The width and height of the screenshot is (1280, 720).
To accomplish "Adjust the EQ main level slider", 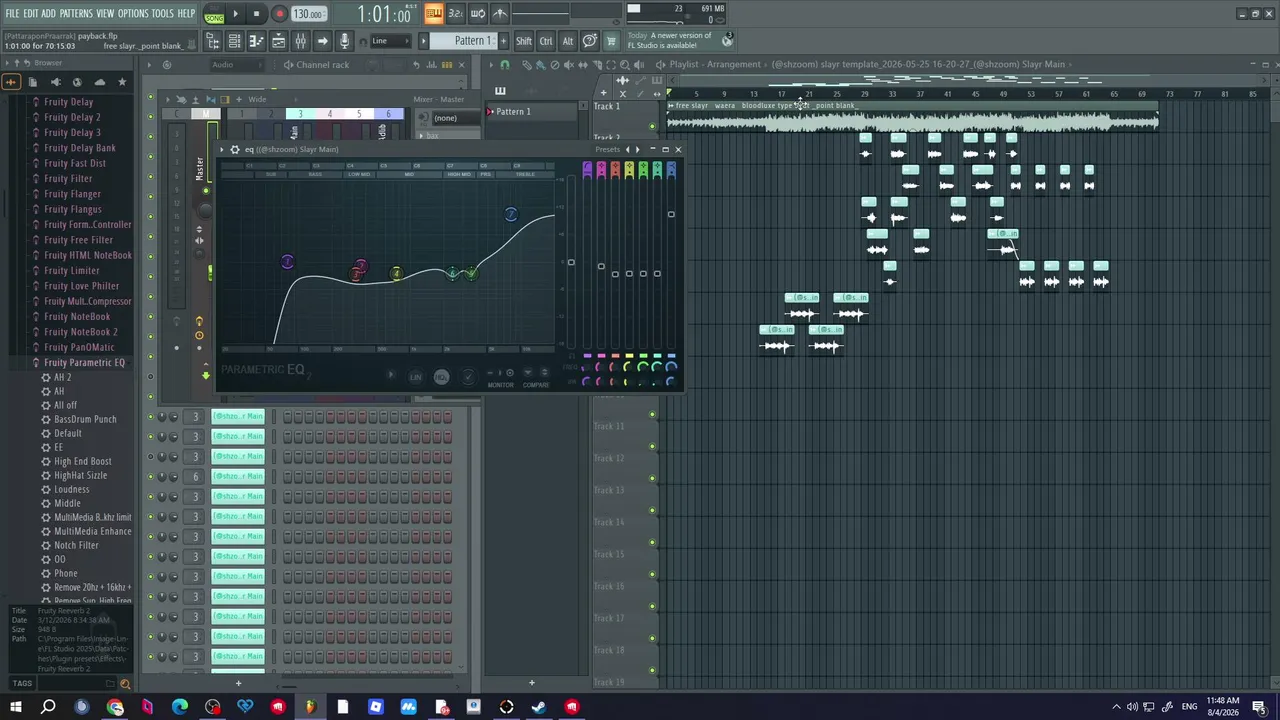I will [571, 263].
